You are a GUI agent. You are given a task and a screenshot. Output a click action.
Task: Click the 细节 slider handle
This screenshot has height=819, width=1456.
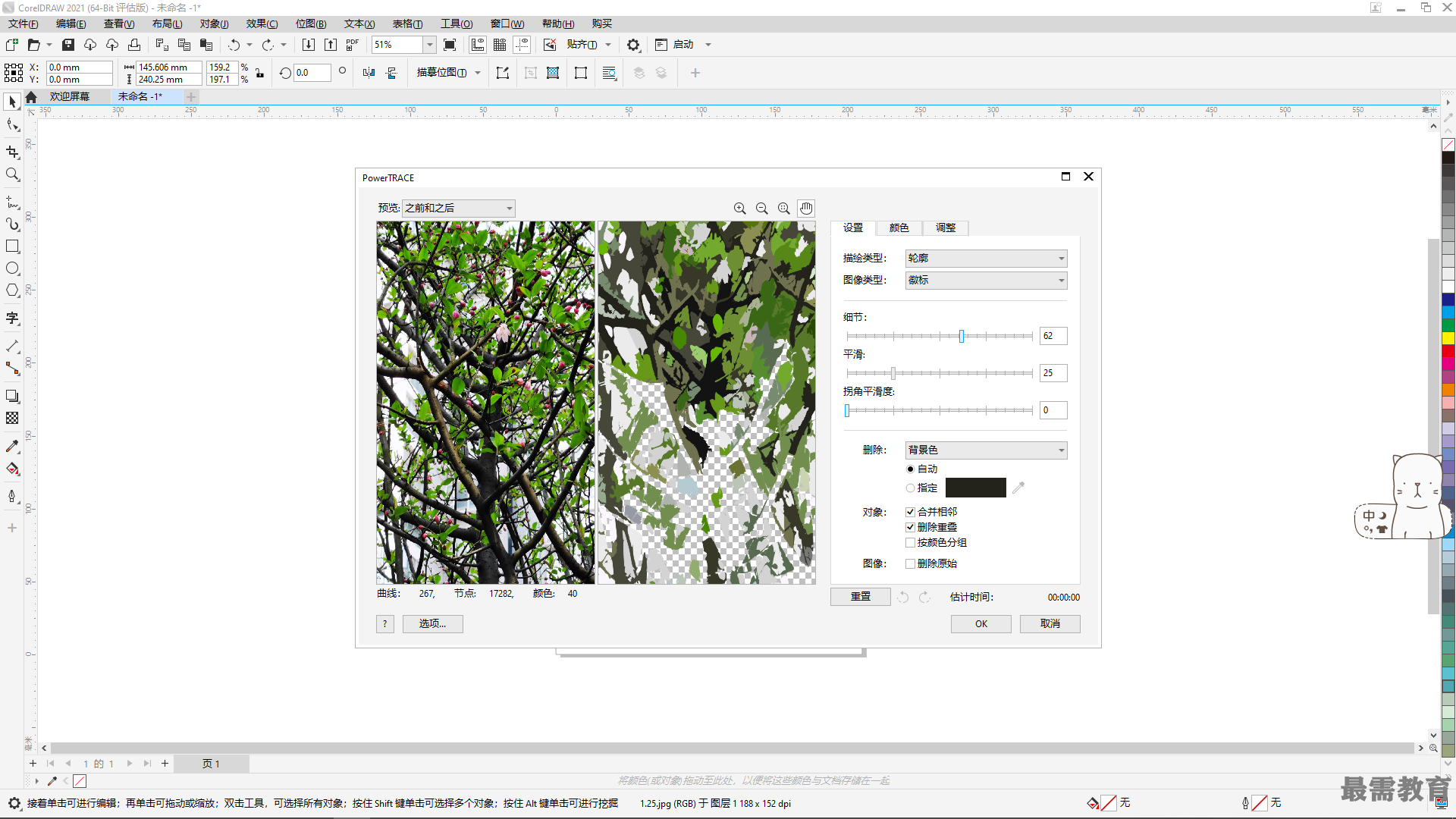[x=962, y=336]
